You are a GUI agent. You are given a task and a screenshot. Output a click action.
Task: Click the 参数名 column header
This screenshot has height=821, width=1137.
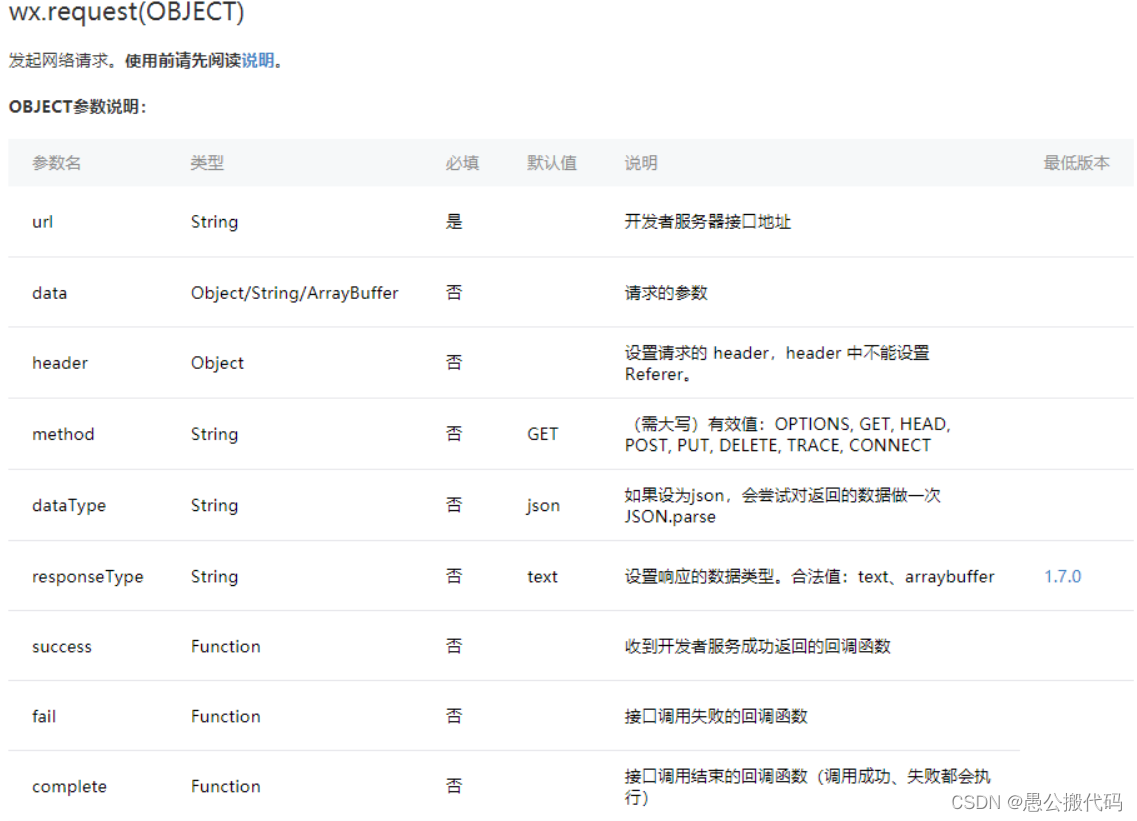(57, 162)
